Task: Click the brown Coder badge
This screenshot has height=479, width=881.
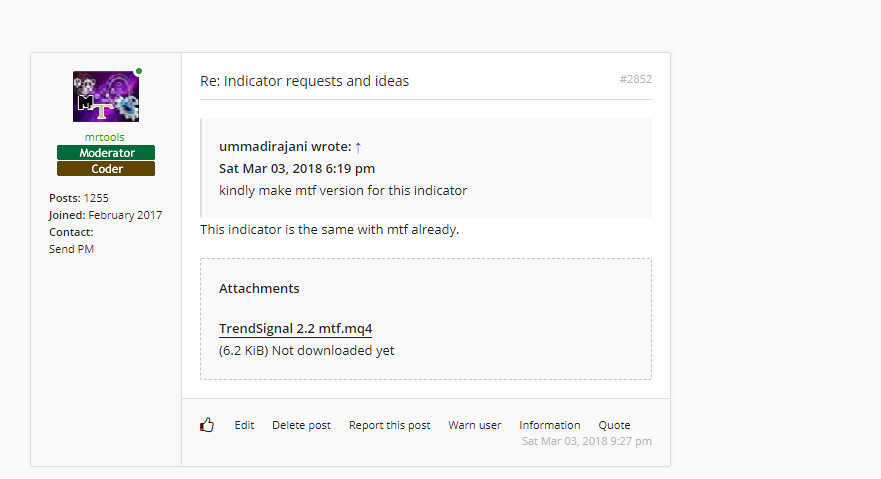Action: click(106, 169)
